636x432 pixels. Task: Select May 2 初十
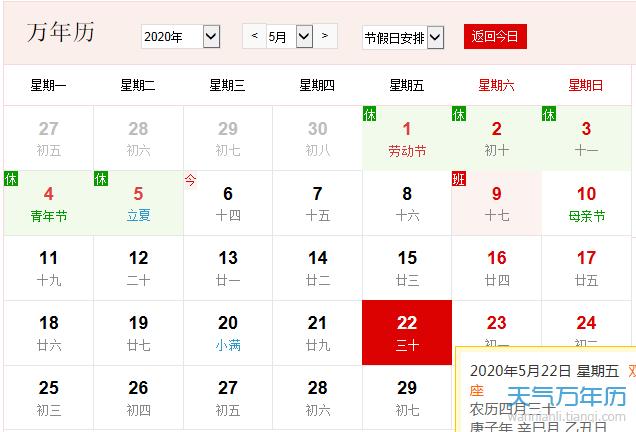[x=496, y=138]
